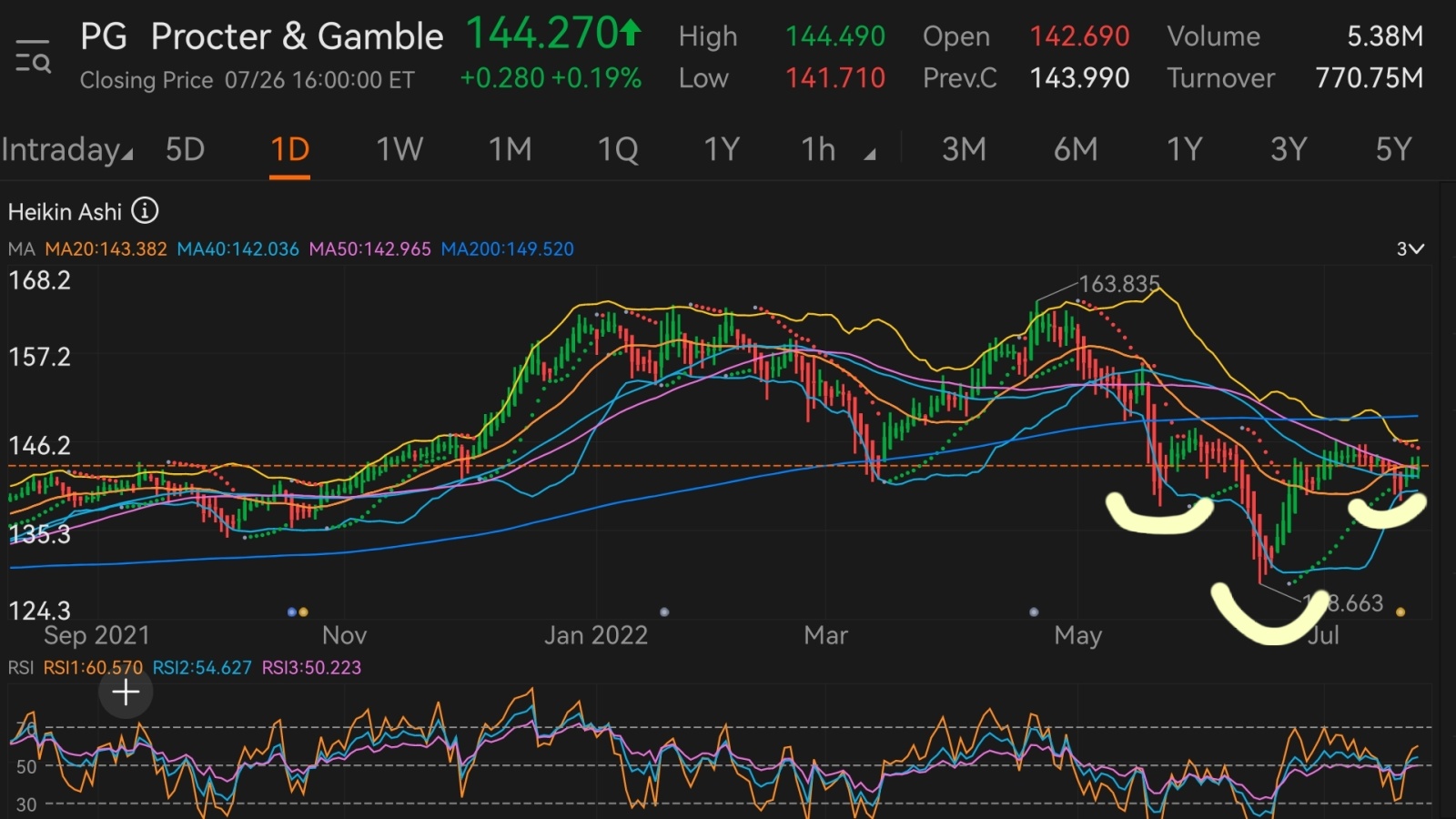Tap the MA200:149.520 indicator label
The width and height of the screenshot is (1456, 819).
point(507,249)
